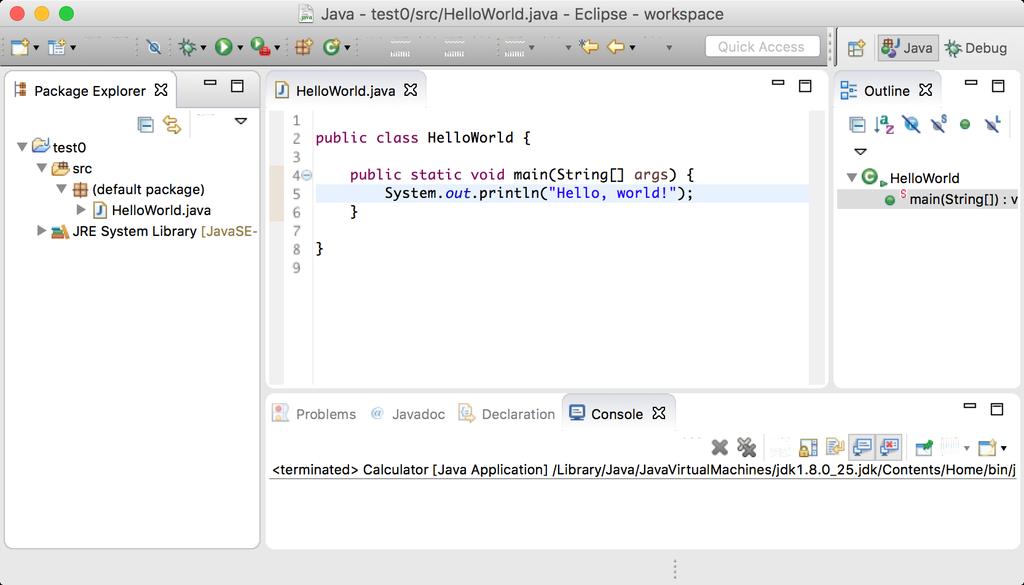Click the println line in the editor
Viewport: 1024px width, 585px height.
538,193
